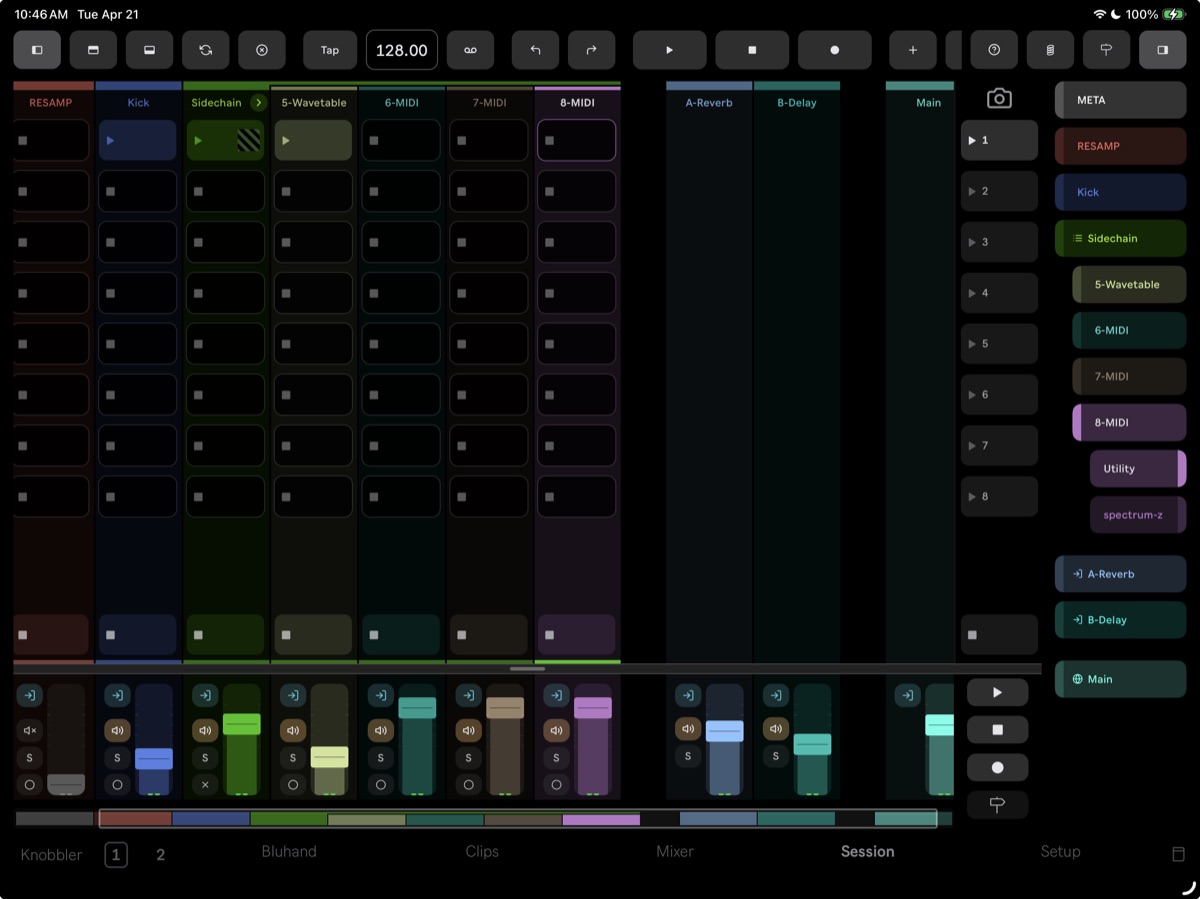Toggle the top panel layout icon

click(x=93, y=50)
